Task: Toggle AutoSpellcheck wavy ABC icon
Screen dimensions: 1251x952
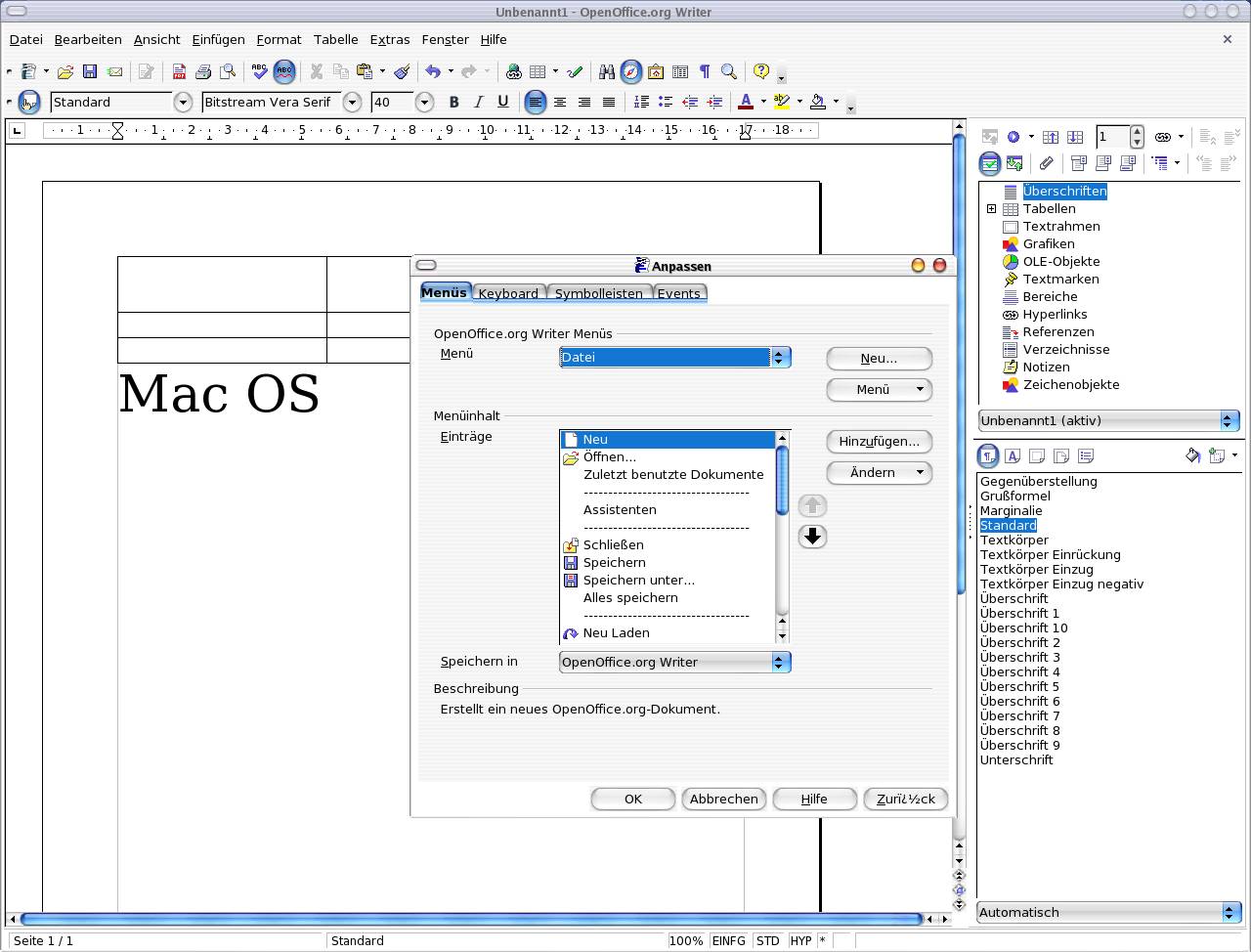Action: pos(283,71)
